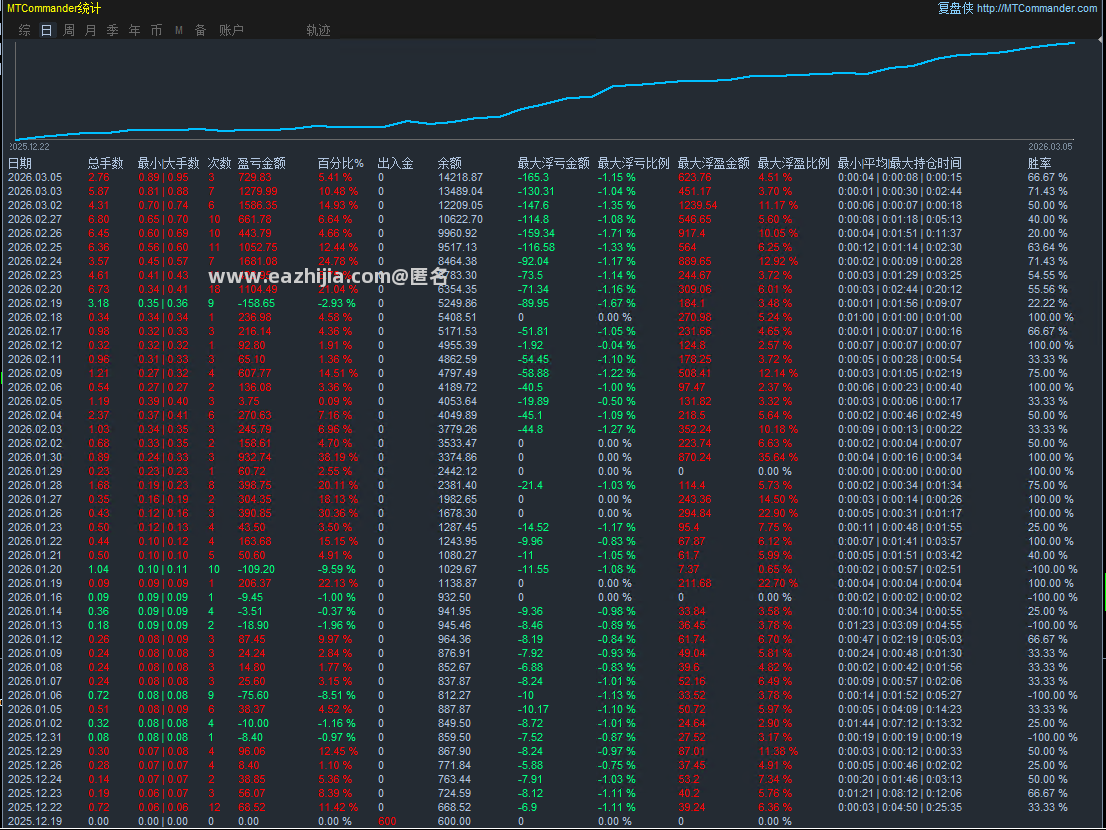Click the 百分比% column header
Viewport: 1106px width, 830px height.
click(x=340, y=163)
